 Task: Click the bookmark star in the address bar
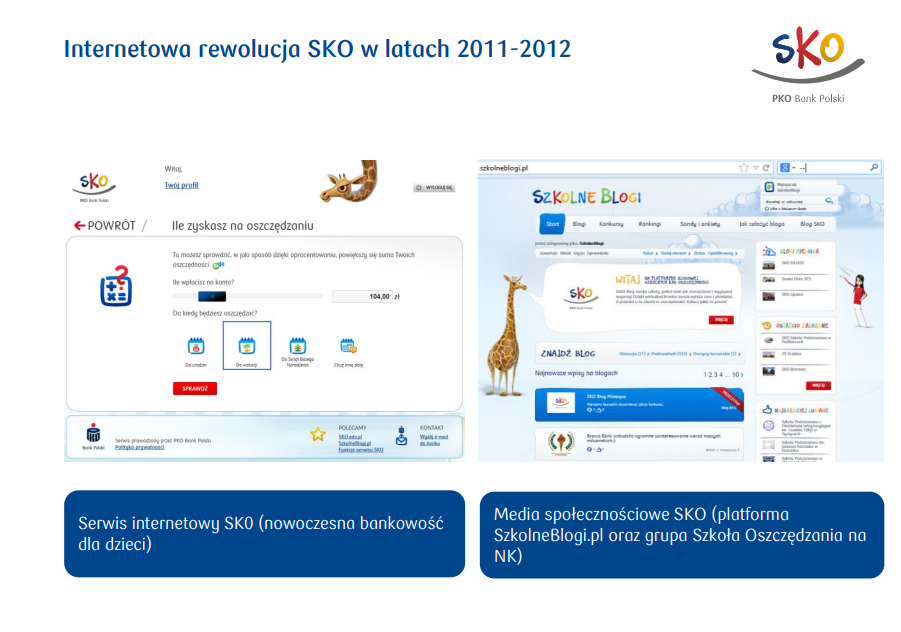pyautogui.click(x=744, y=168)
